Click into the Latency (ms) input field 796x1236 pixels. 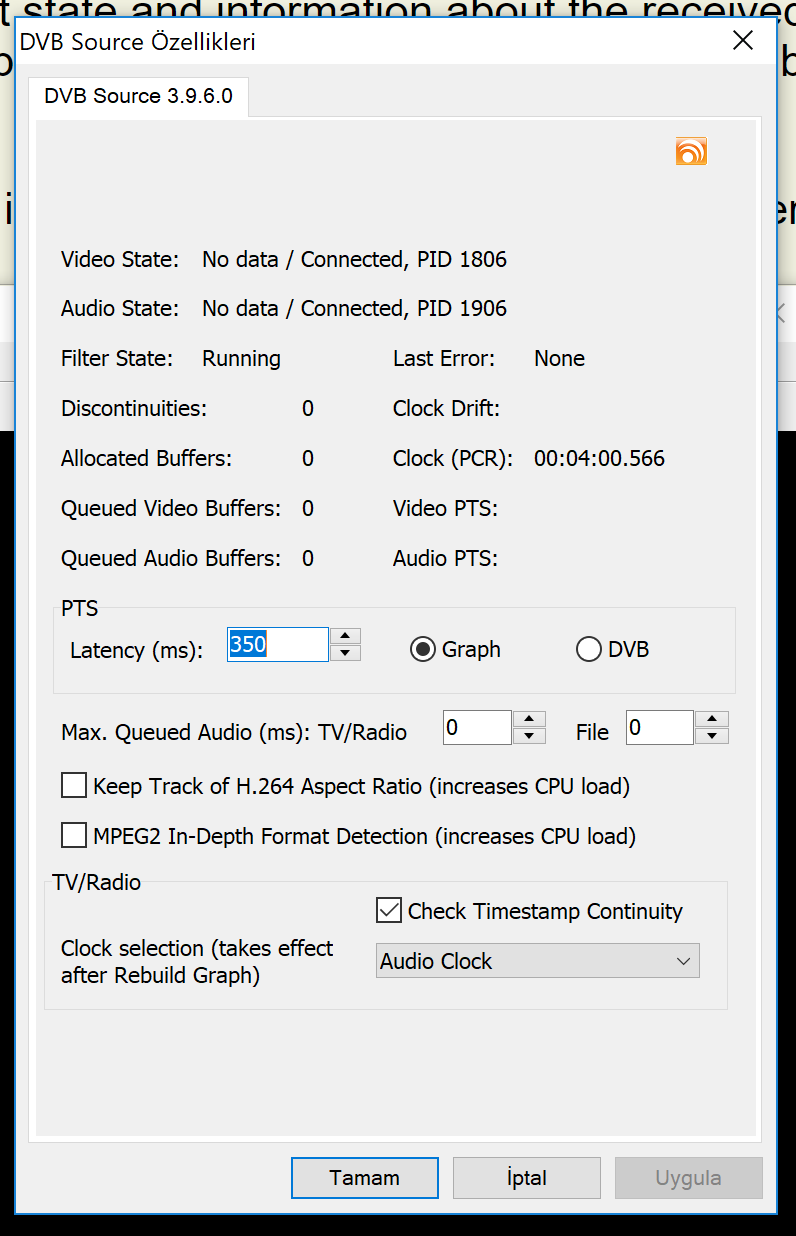(277, 645)
